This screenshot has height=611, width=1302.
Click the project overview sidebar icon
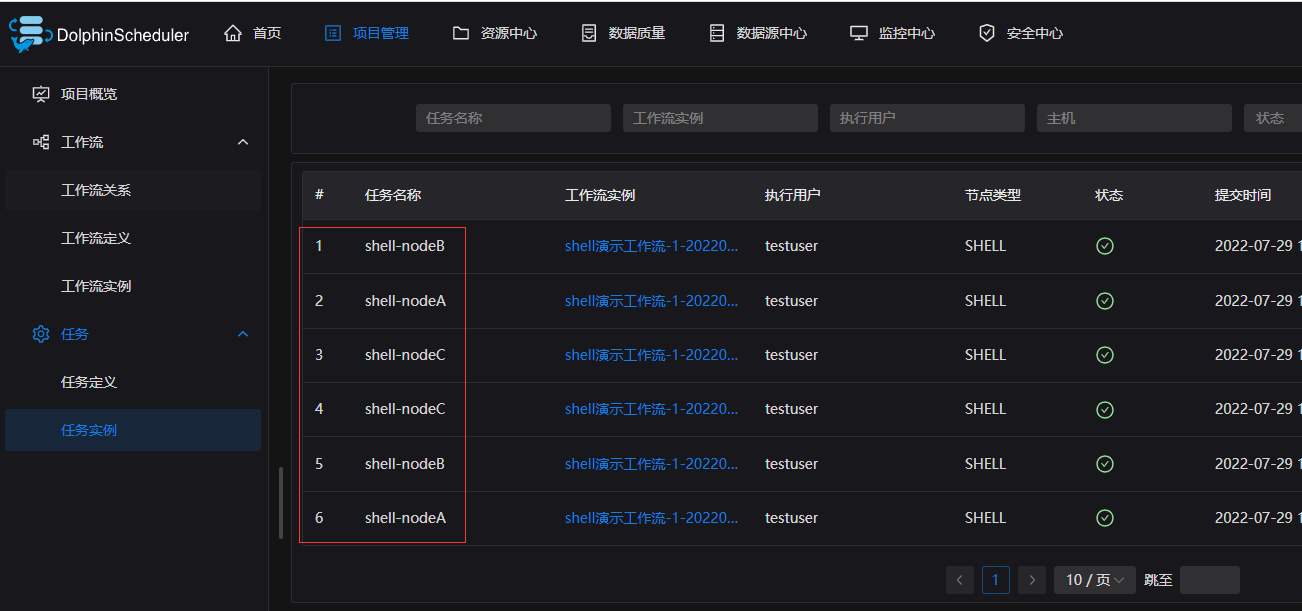[41, 94]
